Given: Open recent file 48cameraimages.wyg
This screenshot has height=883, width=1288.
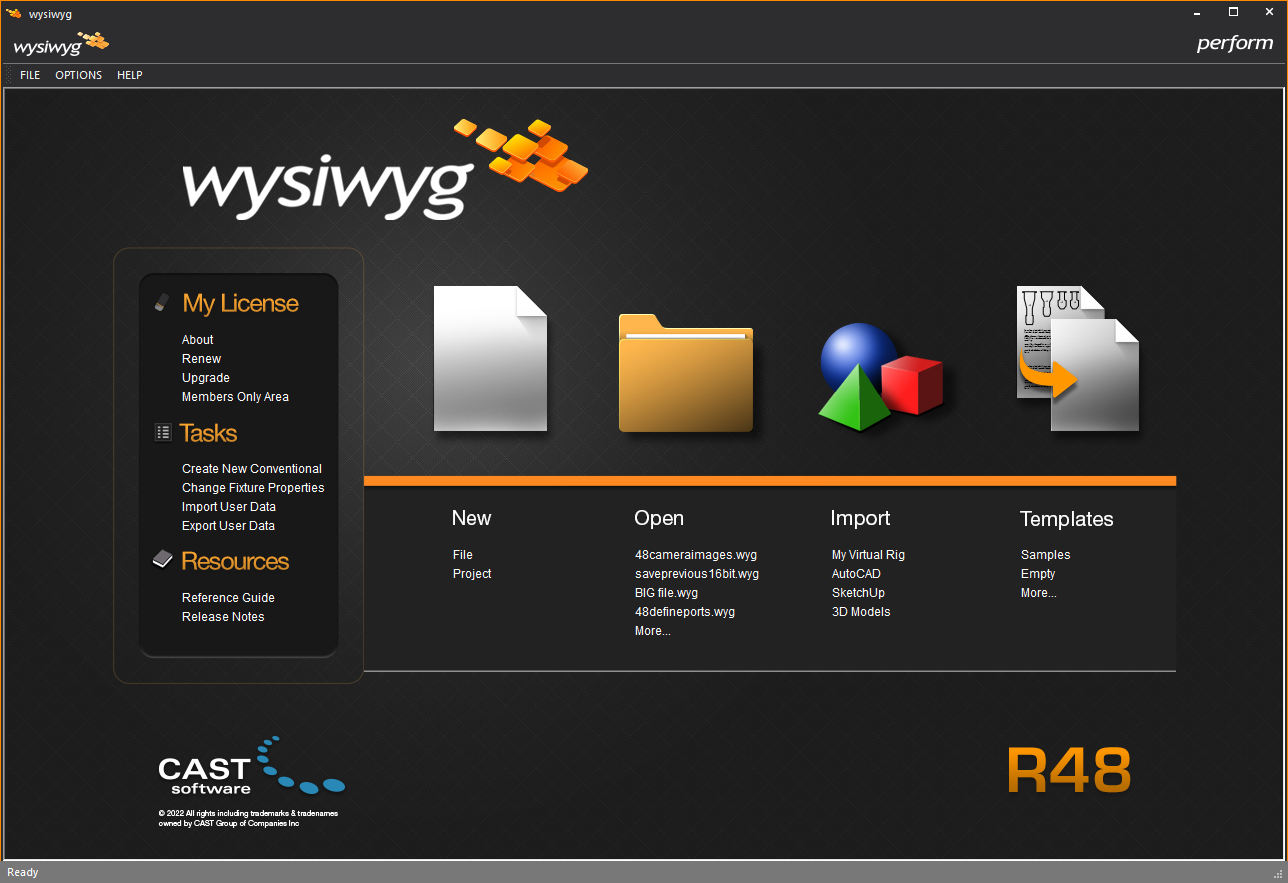Looking at the screenshot, I should (x=695, y=555).
